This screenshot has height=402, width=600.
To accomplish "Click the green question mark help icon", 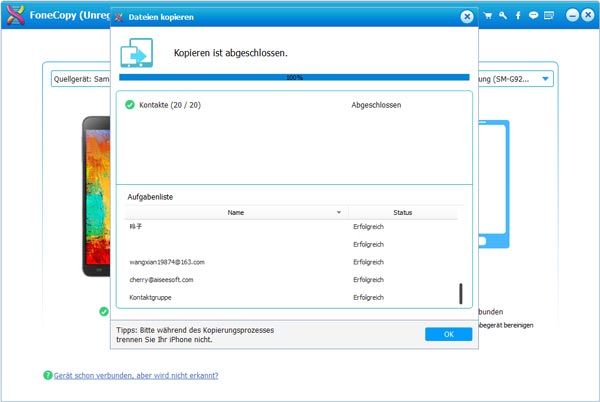I will coord(47,375).
